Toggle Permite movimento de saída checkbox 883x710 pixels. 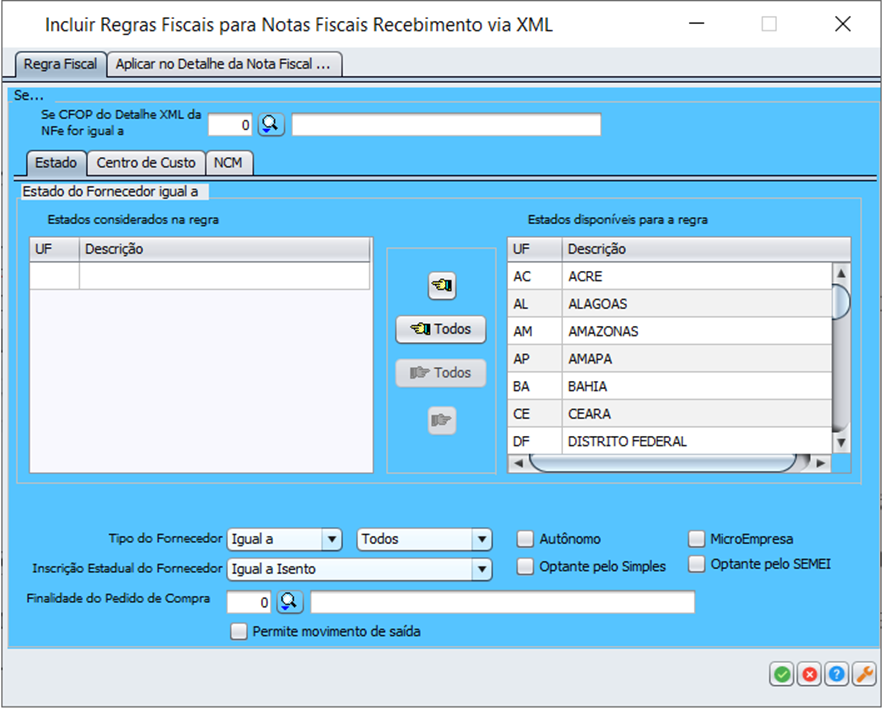click(238, 631)
